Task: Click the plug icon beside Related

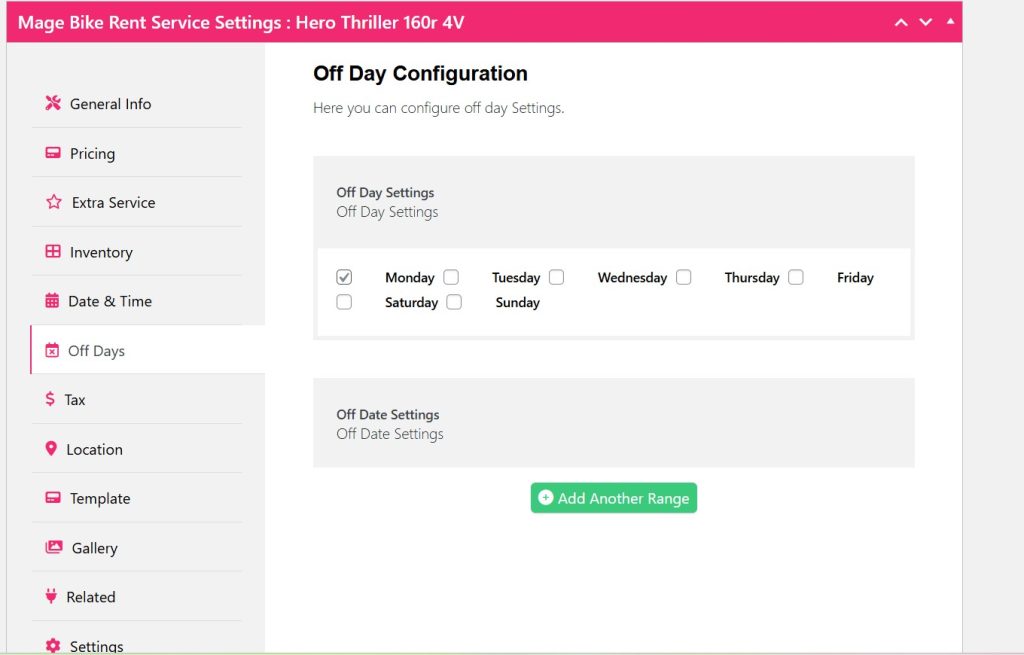Action: pyautogui.click(x=51, y=597)
